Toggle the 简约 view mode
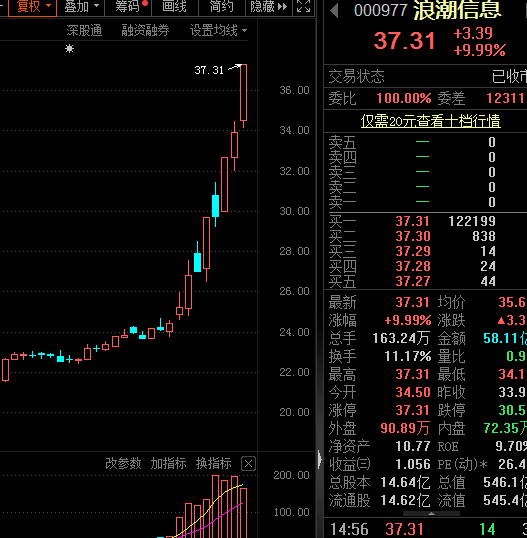 click(x=222, y=7)
